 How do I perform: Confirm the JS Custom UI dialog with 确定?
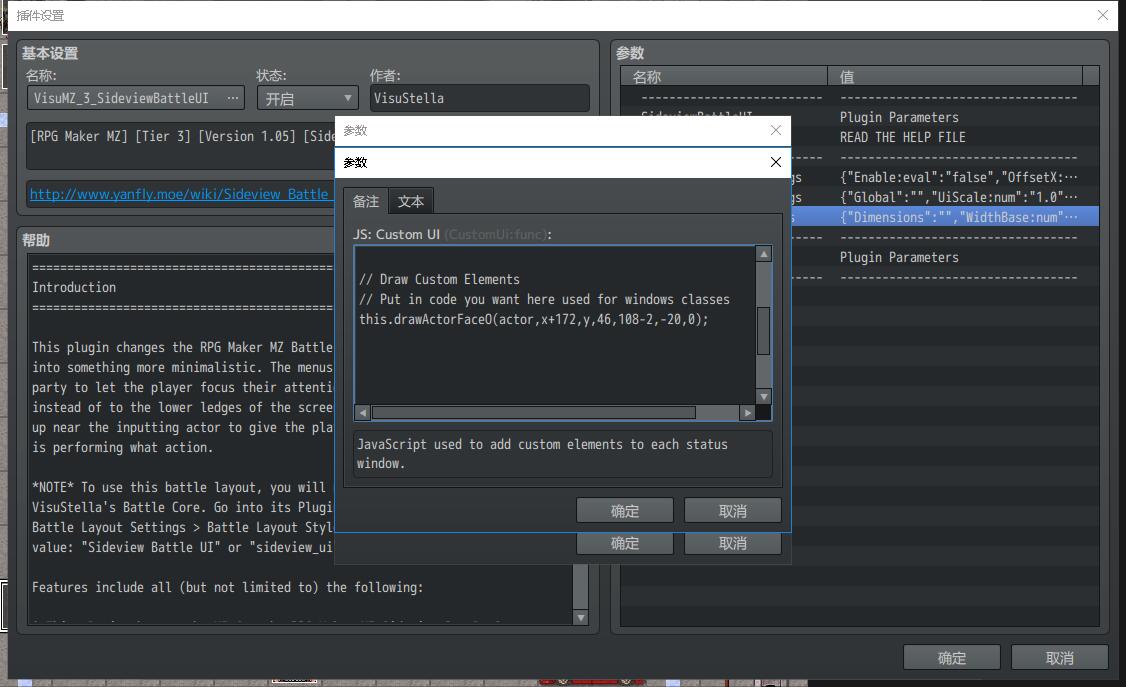[625, 510]
